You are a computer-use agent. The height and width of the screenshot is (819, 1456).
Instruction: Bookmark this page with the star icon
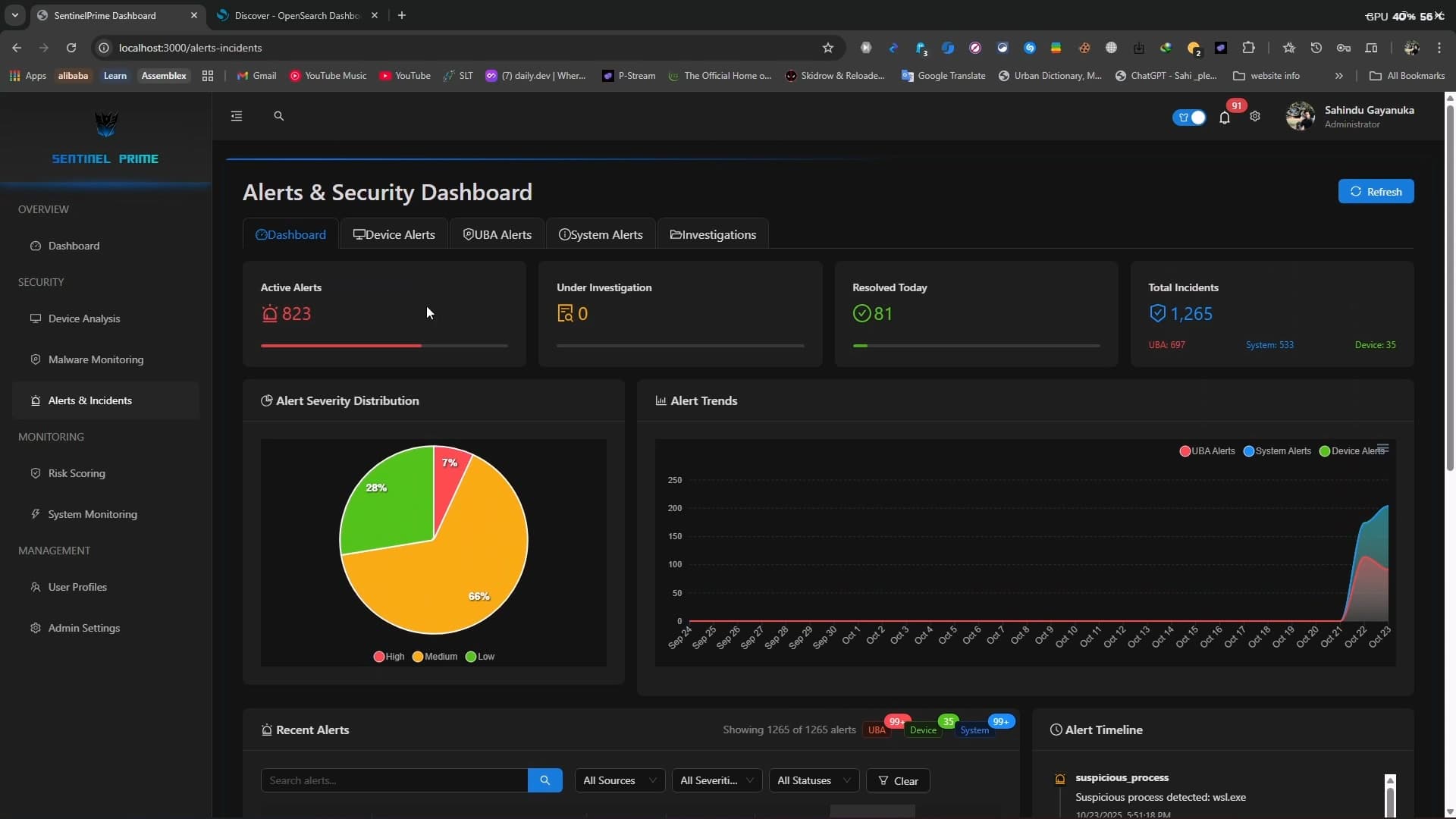click(x=828, y=48)
